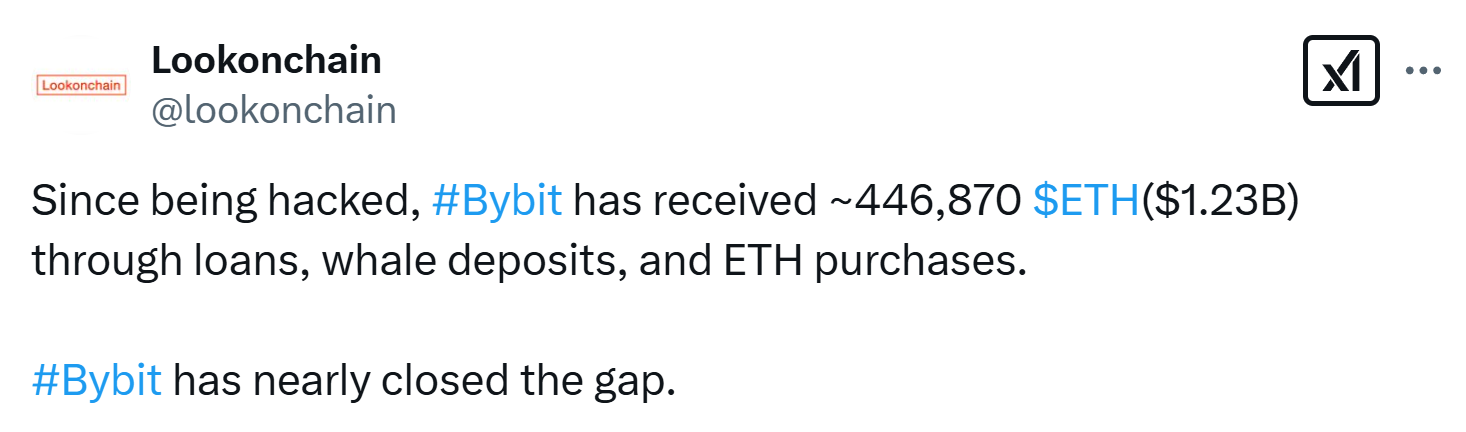Open the Grok explain-this-post icon
The image size is (1466, 432).
click(x=1341, y=70)
